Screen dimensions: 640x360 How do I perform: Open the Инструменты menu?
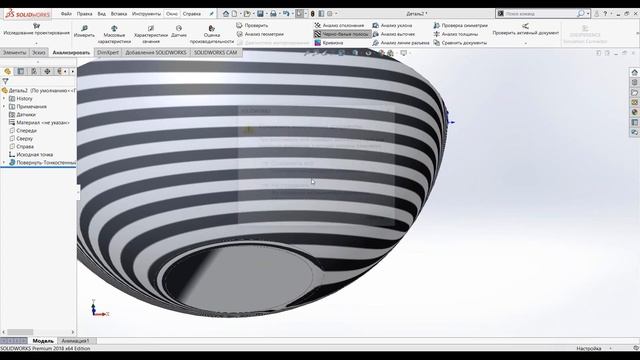pos(147,13)
